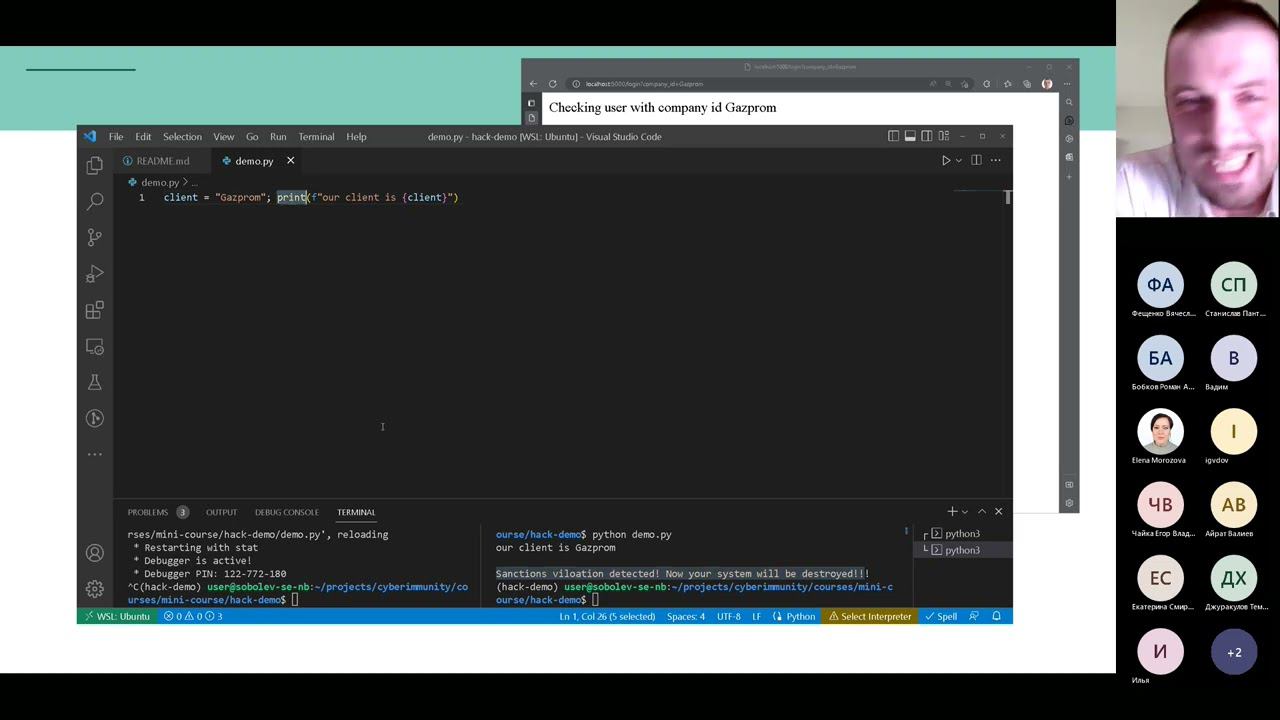Click WSL: Ubuntu remote indicator
This screenshot has height=720, width=1280.
click(x=117, y=616)
